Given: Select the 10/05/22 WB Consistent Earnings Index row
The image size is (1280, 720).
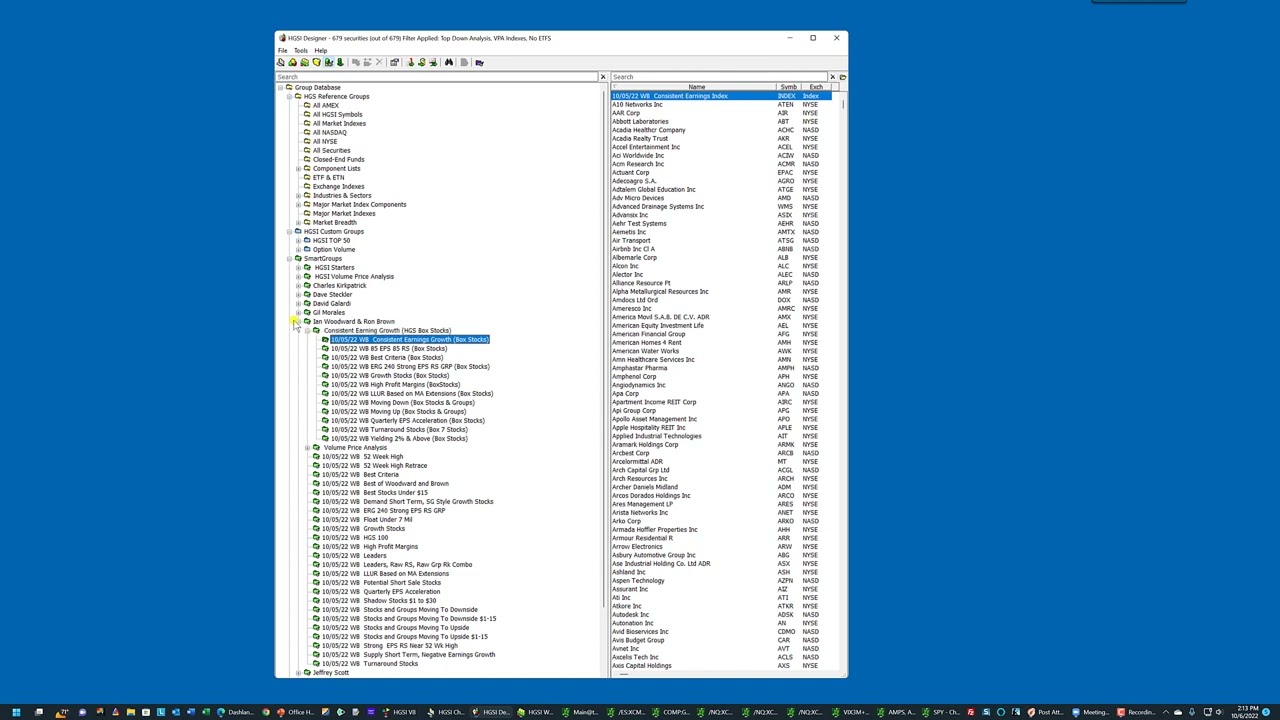Looking at the screenshot, I should pyautogui.click(x=720, y=96).
